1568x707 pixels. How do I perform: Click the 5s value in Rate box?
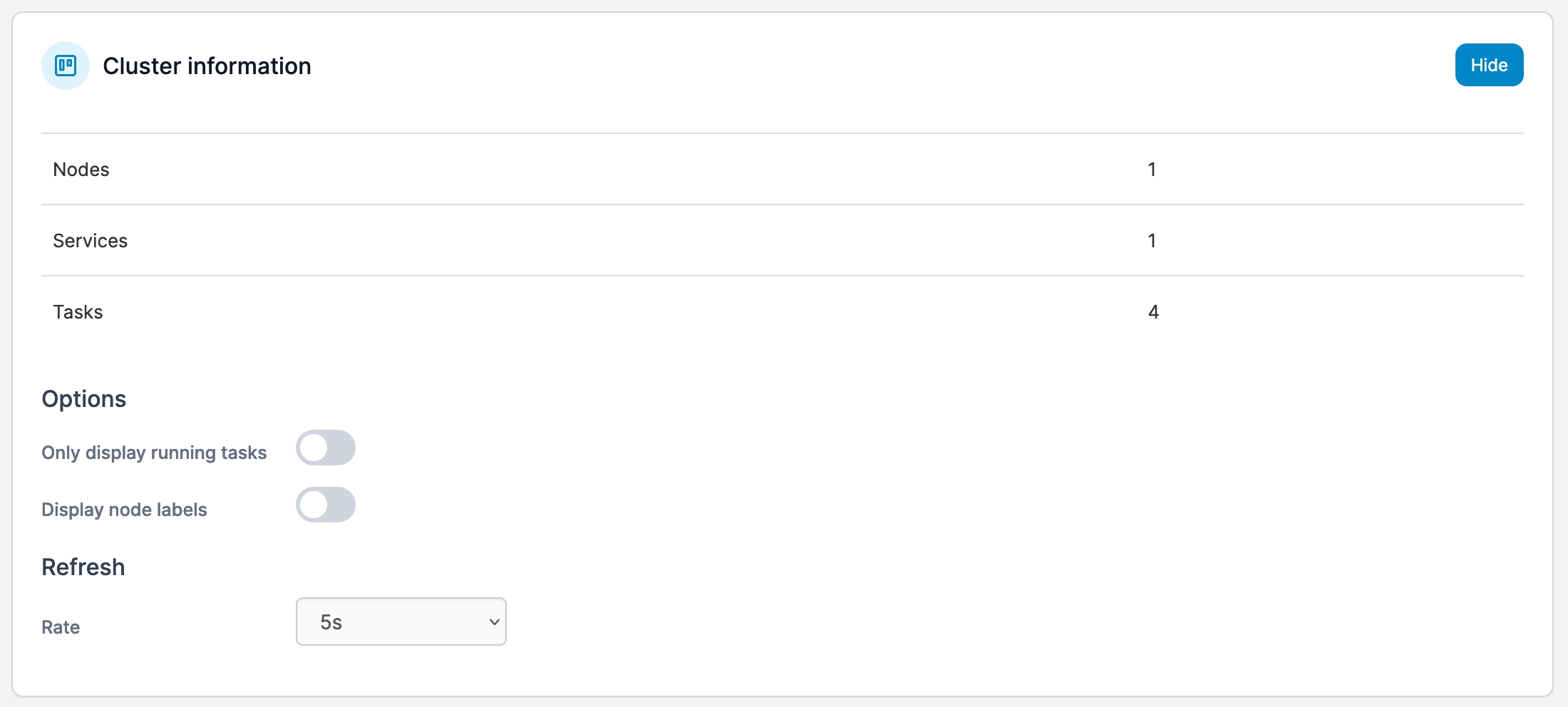[x=331, y=622]
